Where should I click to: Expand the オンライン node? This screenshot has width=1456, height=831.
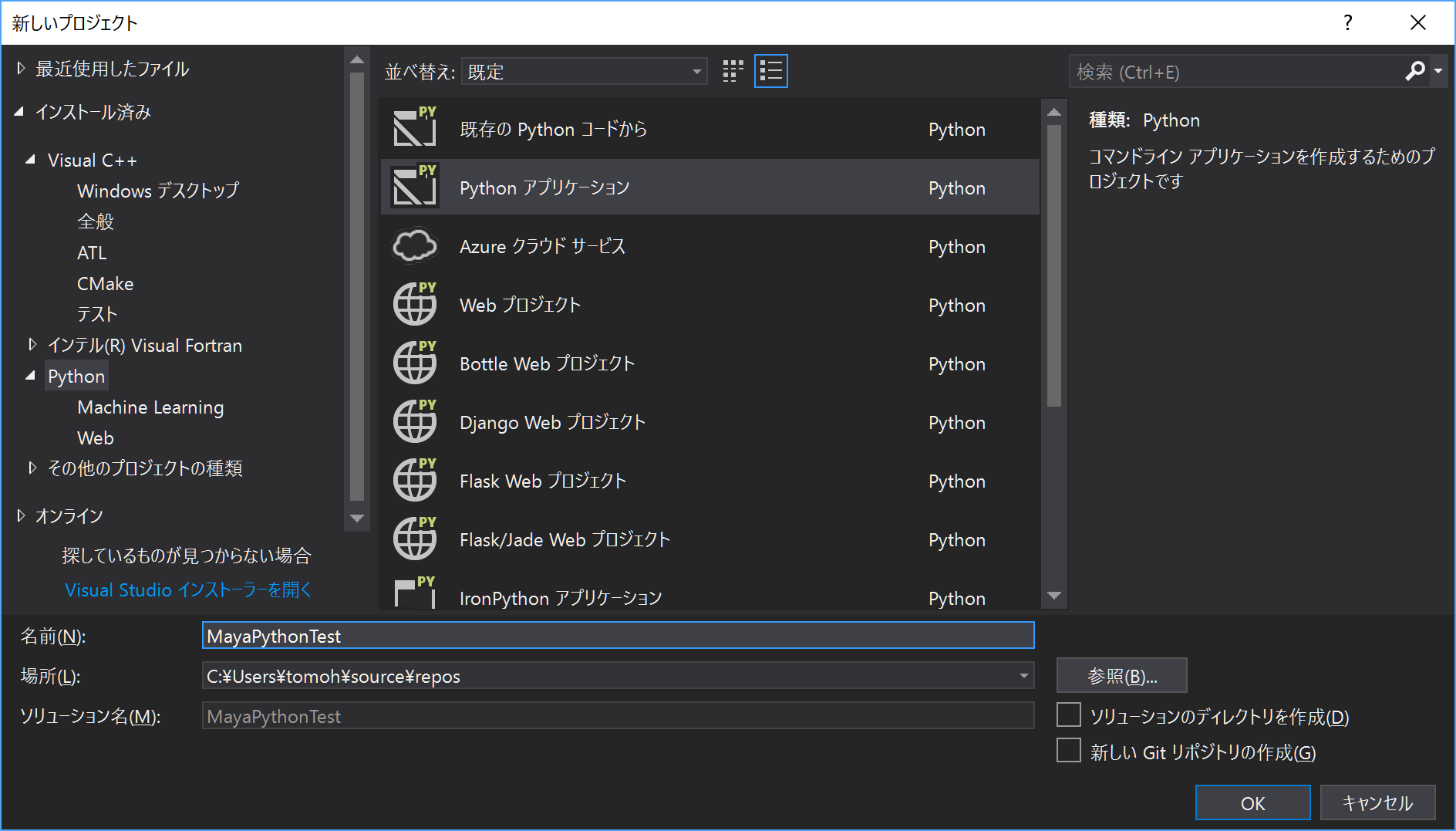tap(21, 515)
